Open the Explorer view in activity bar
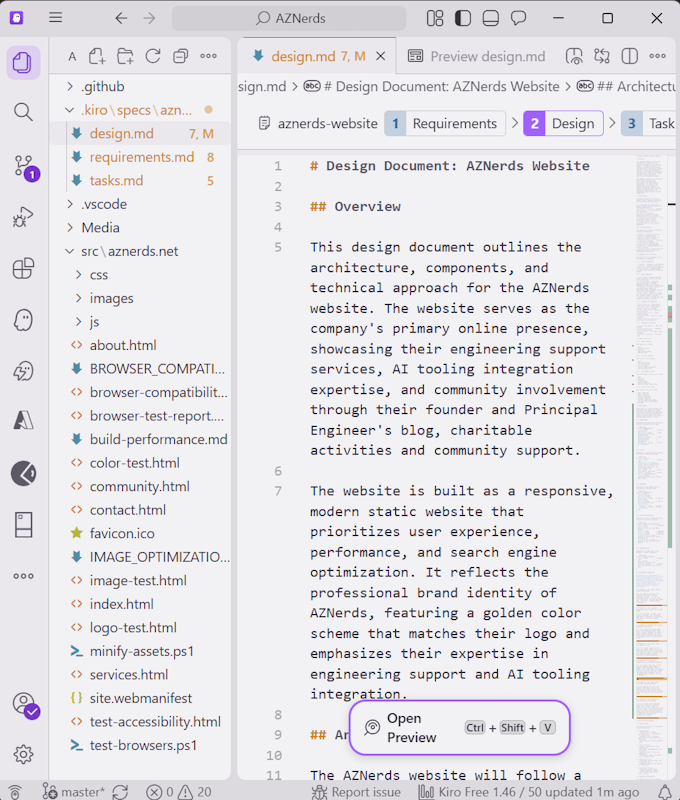Image resolution: width=680 pixels, height=800 pixels. tap(23, 63)
